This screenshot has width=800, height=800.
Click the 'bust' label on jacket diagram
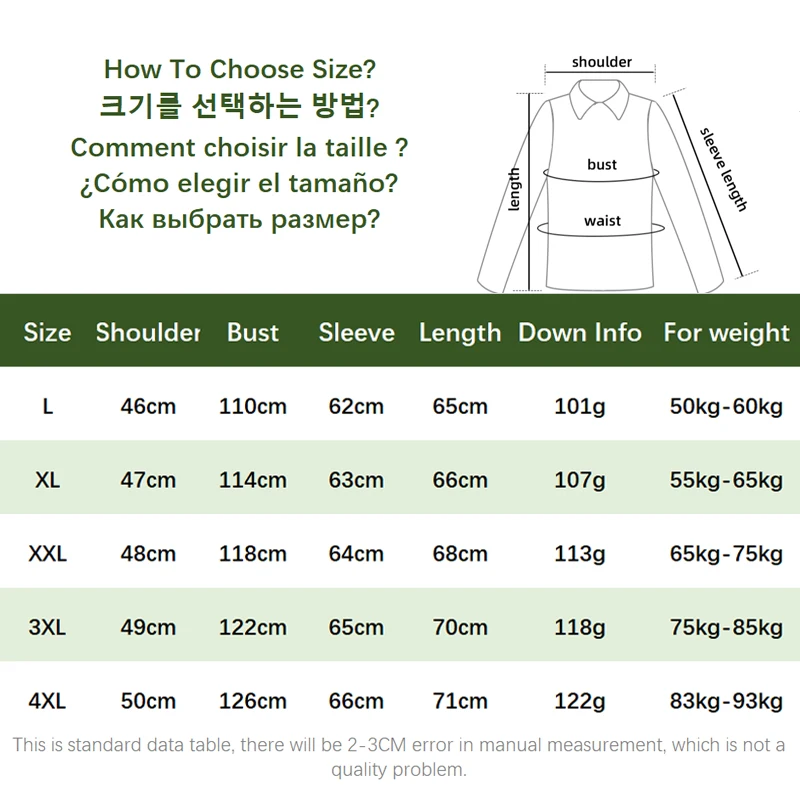(602, 165)
